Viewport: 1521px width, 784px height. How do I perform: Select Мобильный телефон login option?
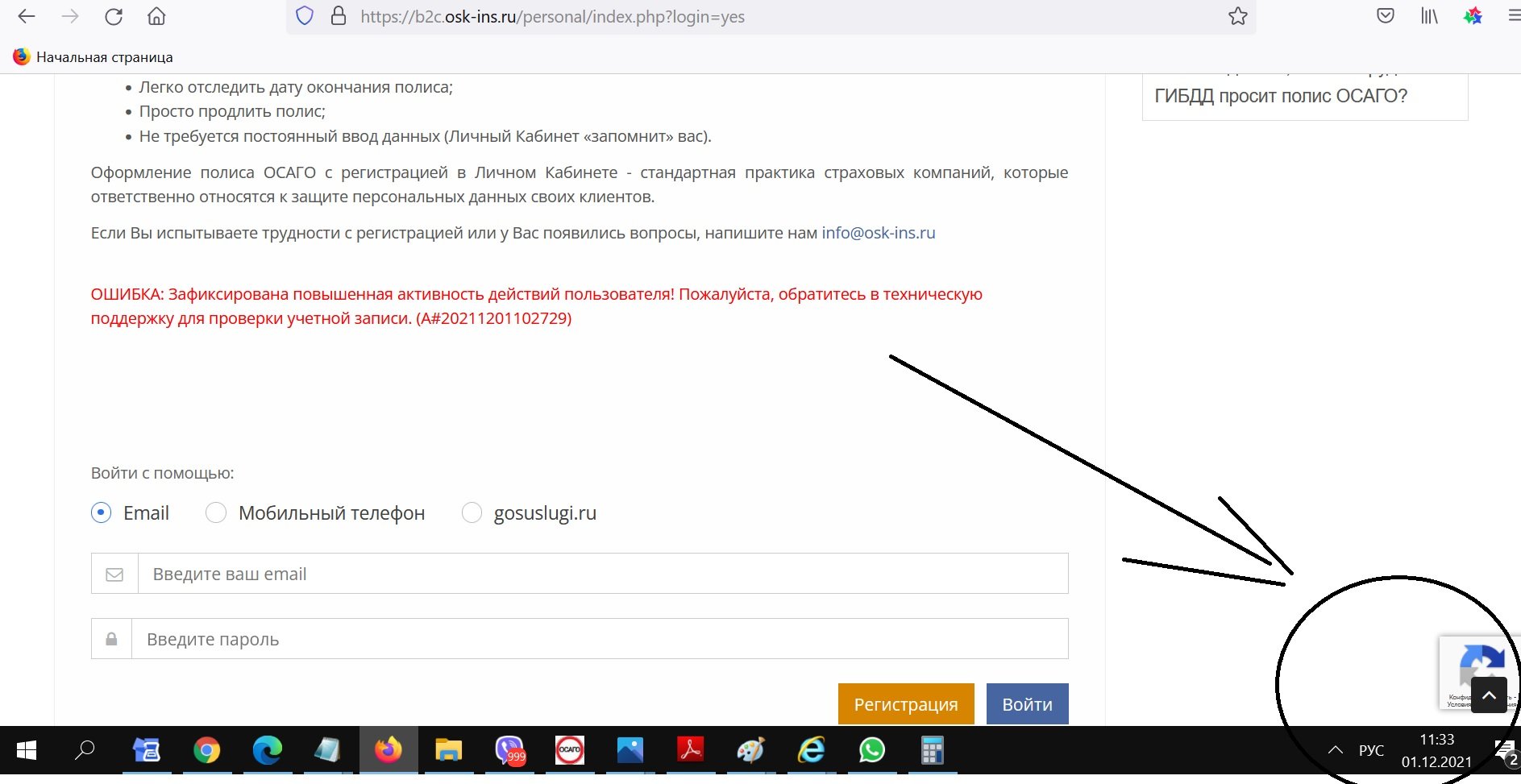click(216, 513)
